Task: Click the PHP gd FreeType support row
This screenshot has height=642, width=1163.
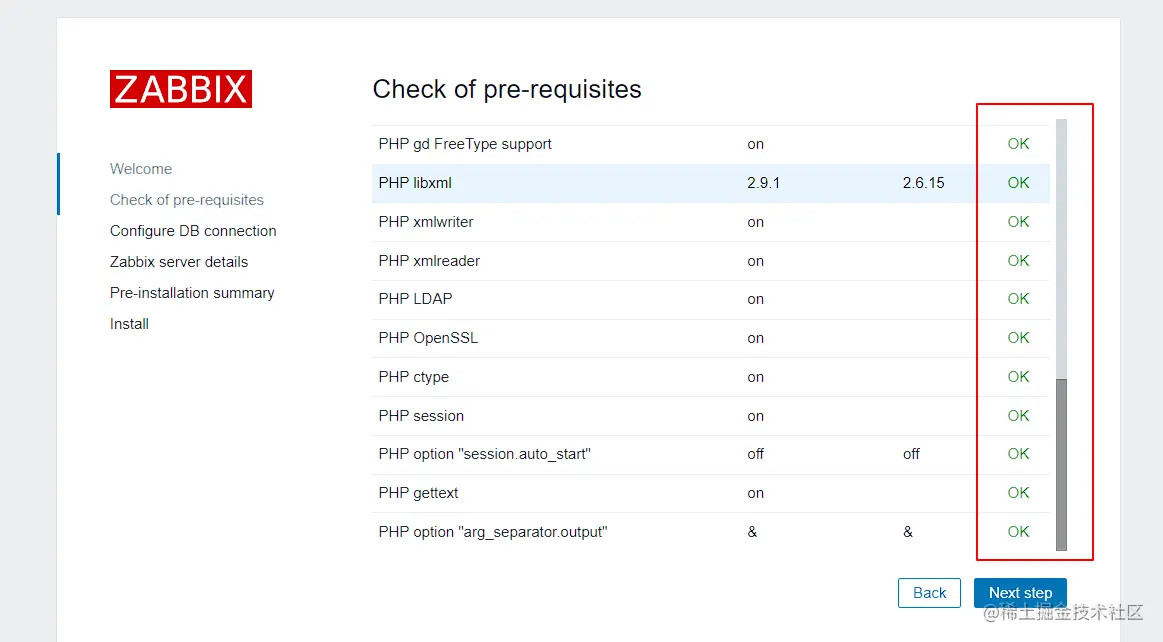Action: pos(465,144)
